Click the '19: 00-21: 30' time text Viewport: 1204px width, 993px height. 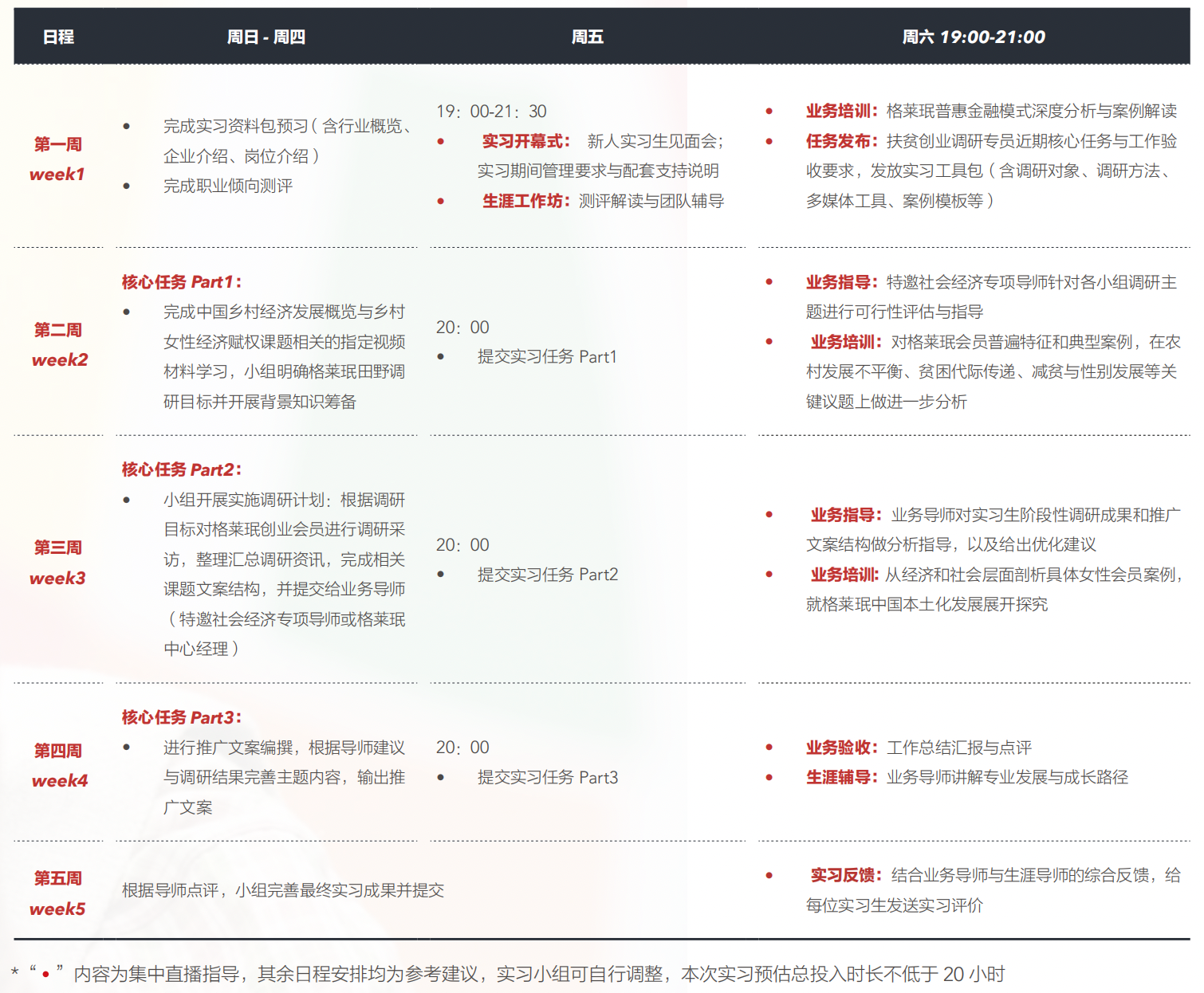pyautogui.click(x=491, y=112)
